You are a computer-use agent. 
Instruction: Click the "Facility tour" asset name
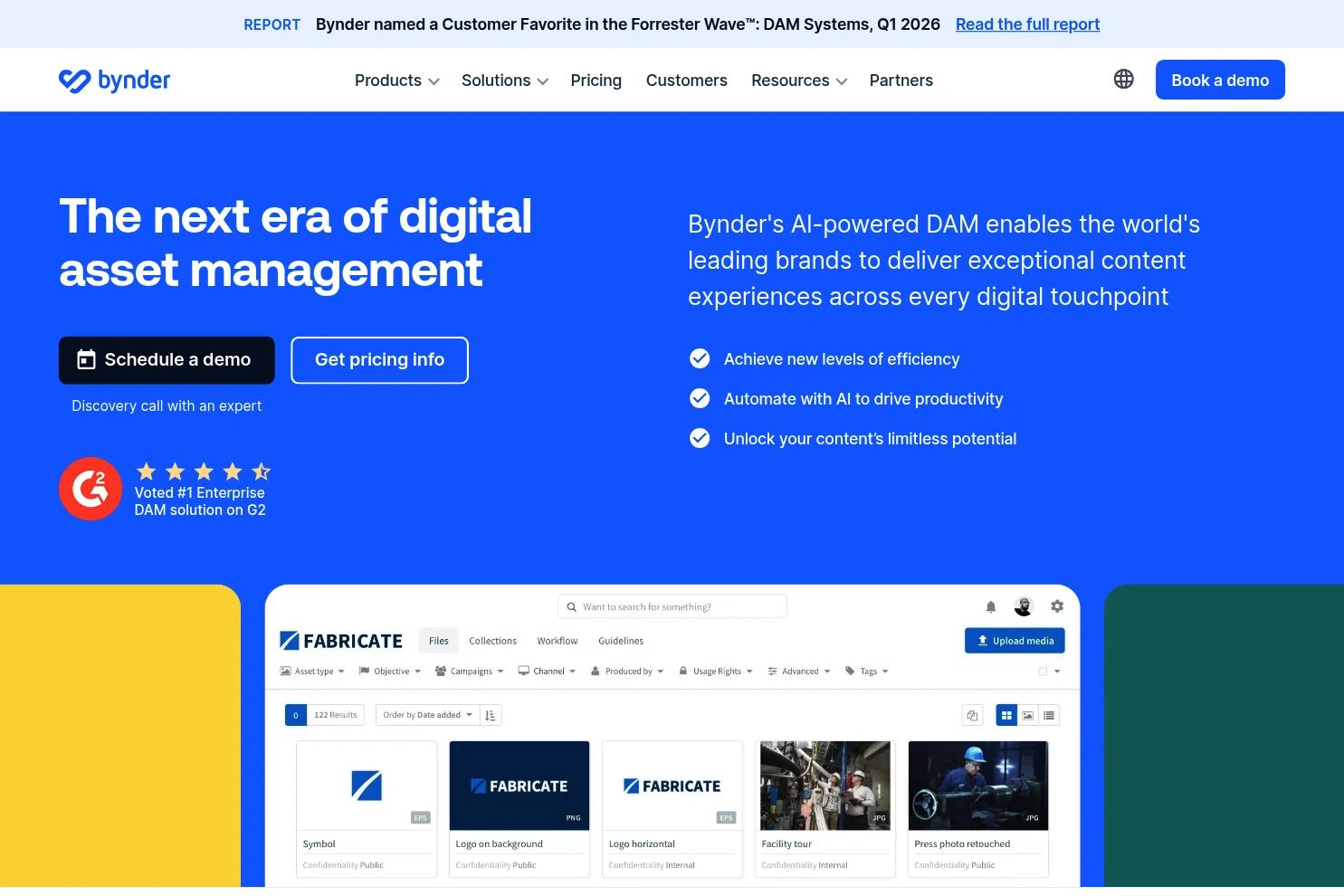[x=786, y=844]
